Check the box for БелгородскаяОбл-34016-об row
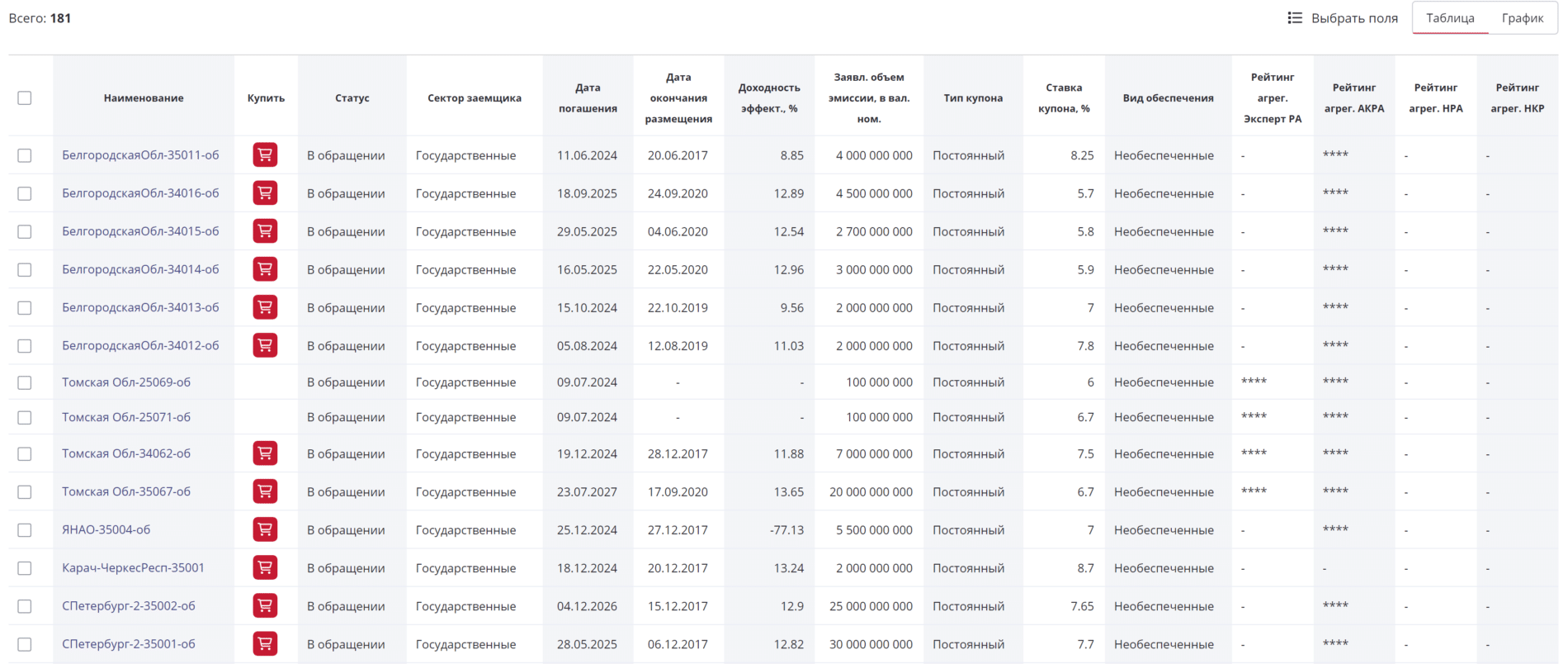The image size is (1568, 664). 25,193
